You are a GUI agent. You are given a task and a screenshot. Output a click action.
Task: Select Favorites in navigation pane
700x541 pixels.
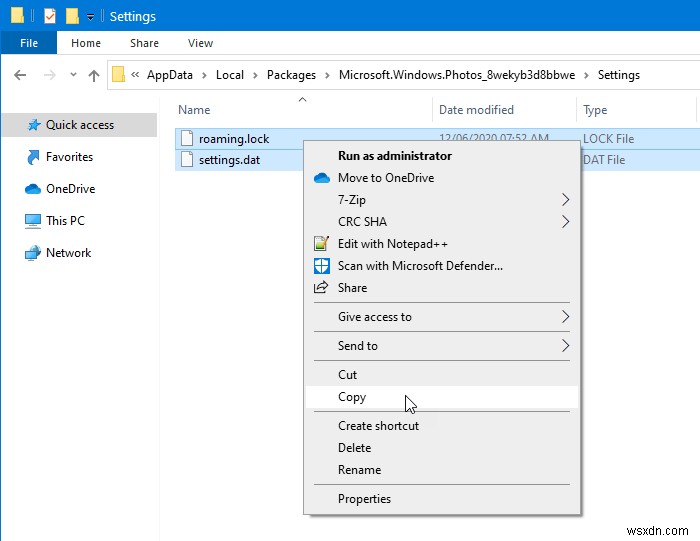click(69, 157)
